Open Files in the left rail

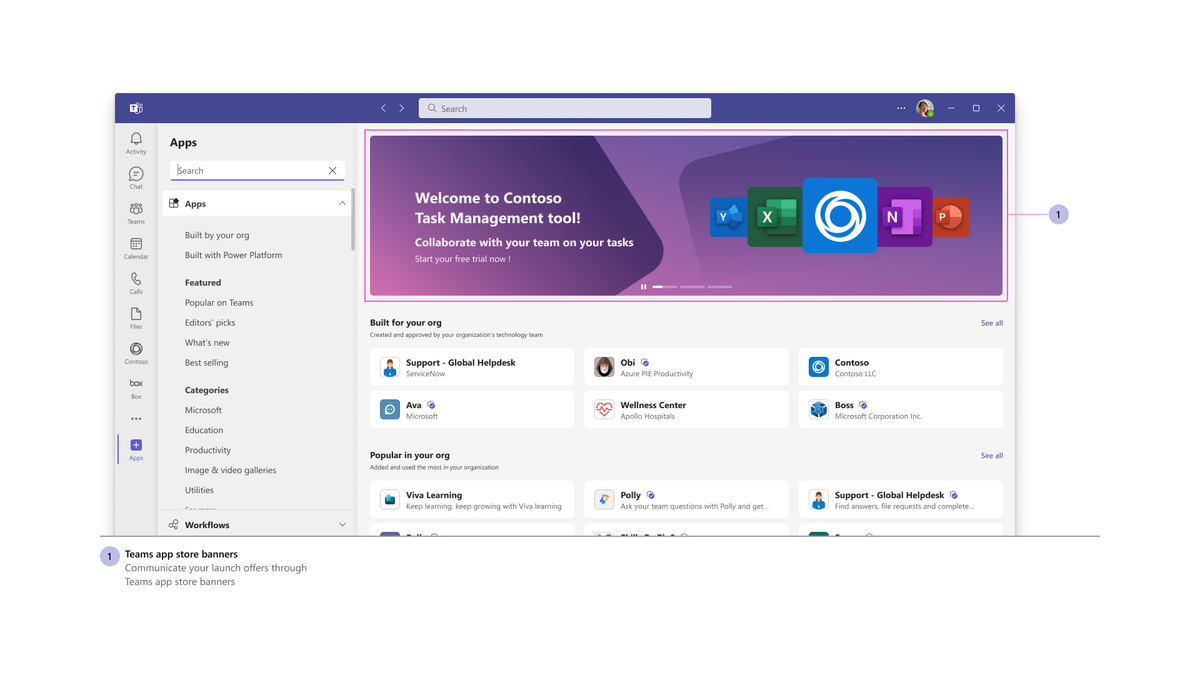coord(136,317)
